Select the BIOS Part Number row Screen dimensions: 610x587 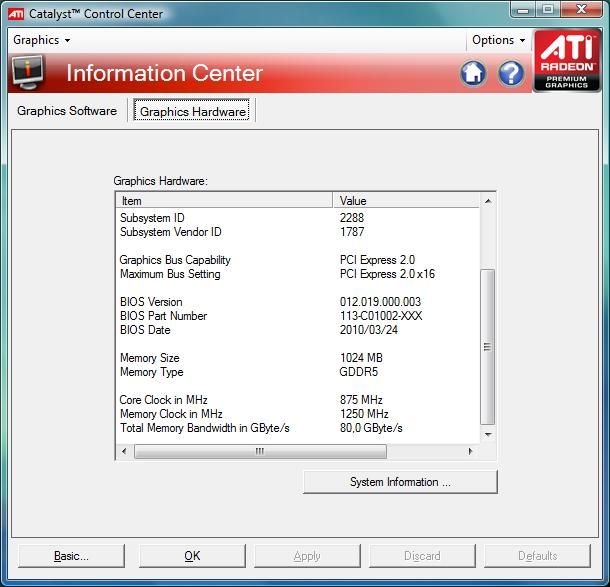coord(298,316)
